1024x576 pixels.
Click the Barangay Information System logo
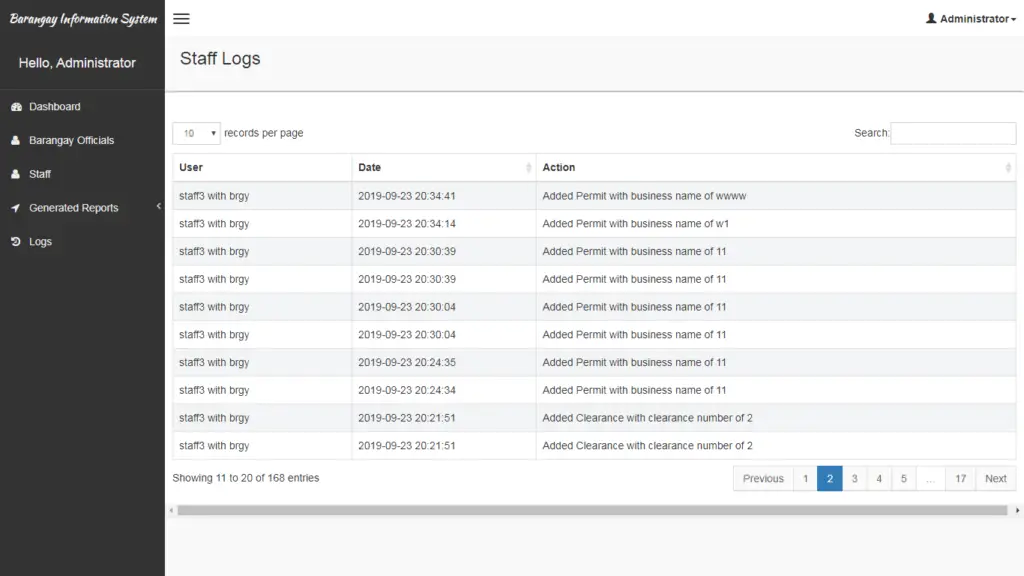point(83,18)
